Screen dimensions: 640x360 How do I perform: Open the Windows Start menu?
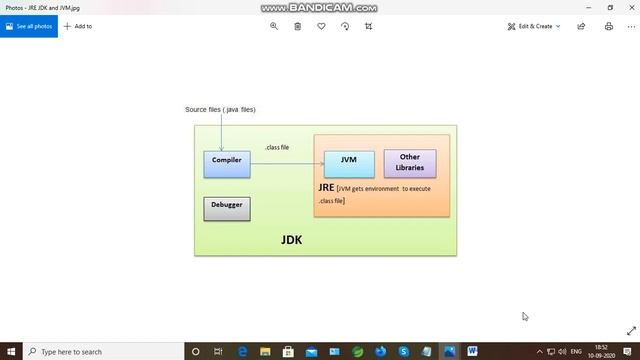point(11,351)
